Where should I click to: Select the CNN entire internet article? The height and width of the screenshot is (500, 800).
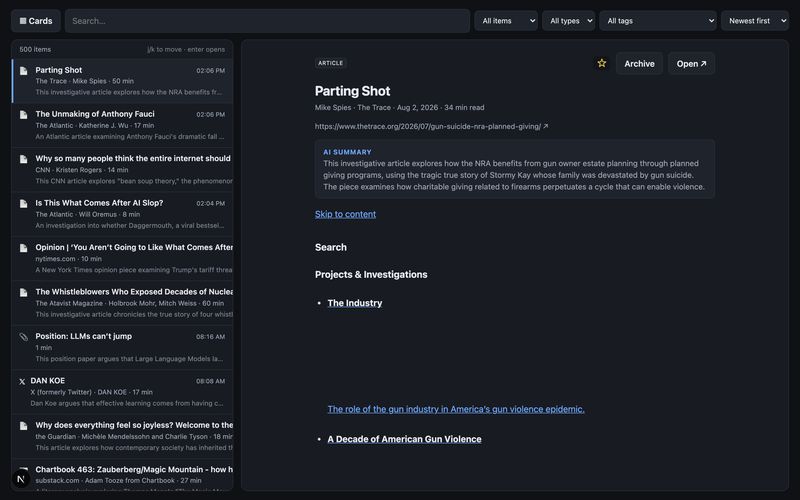point(122,170)
